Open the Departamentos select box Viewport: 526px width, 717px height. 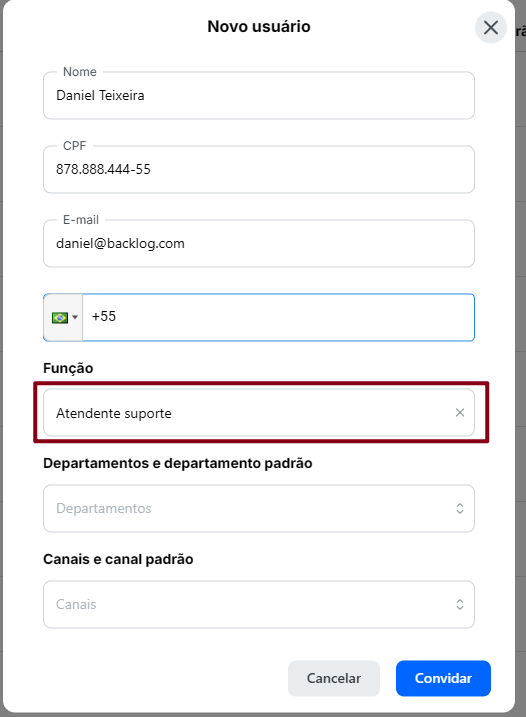coord(259,508)
